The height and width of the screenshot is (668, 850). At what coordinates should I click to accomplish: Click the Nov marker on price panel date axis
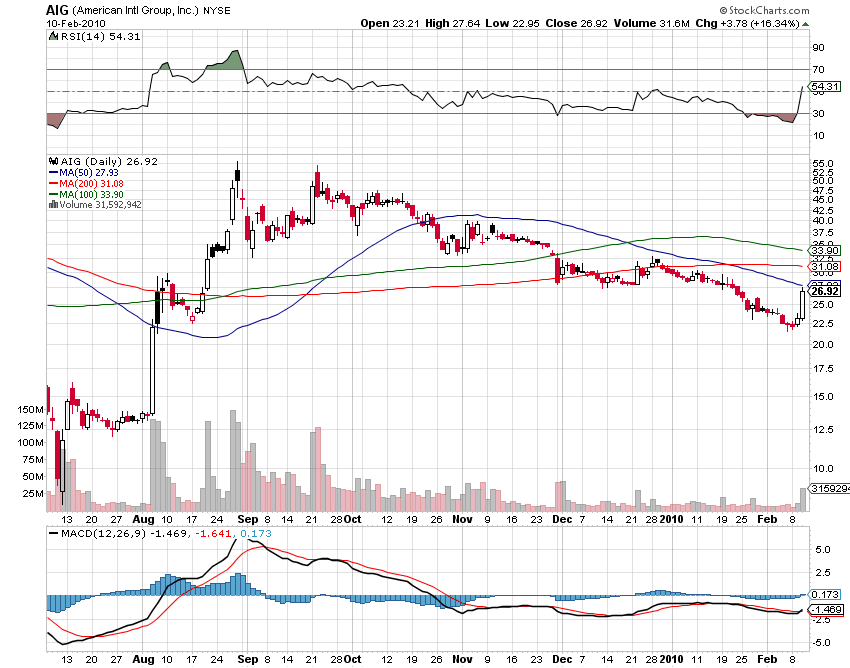(462, 519)
